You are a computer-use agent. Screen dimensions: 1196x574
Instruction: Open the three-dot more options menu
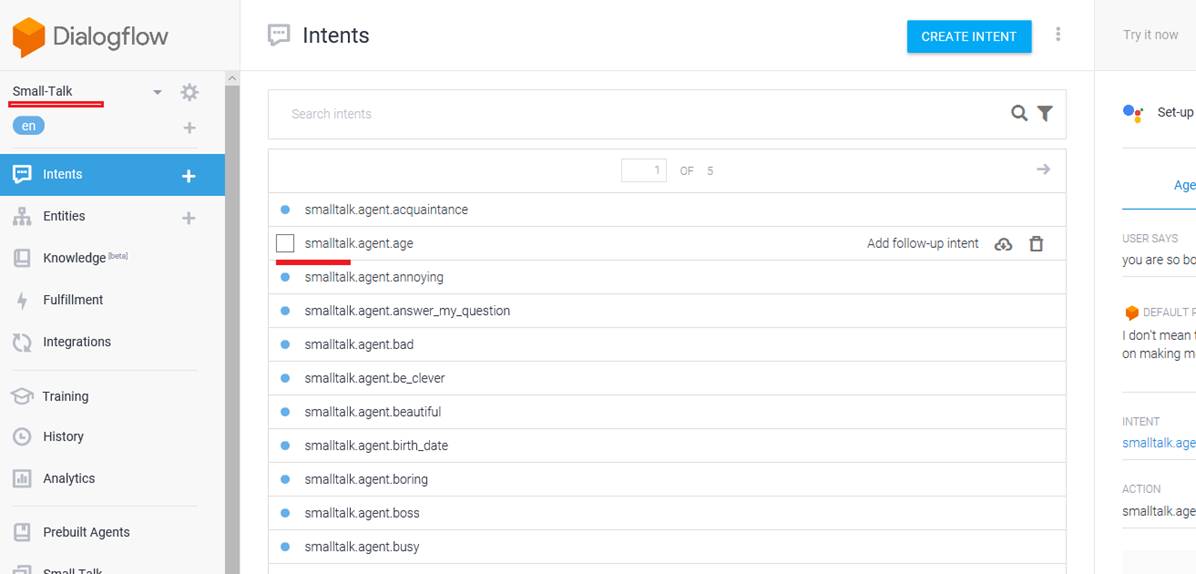pyautogui.click(x=1058, y=35)
